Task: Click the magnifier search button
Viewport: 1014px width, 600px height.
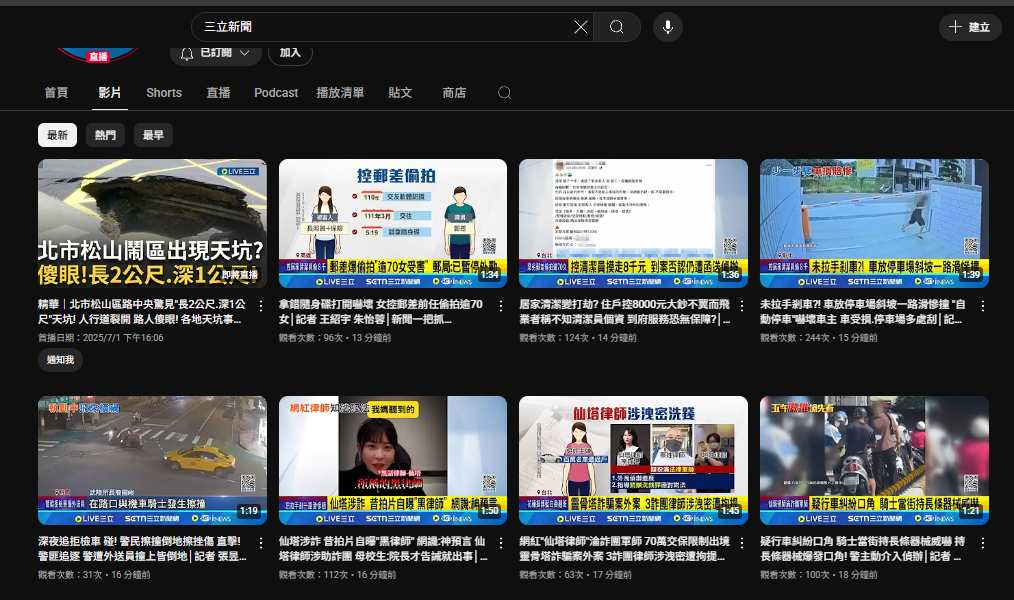Action: 617,27
